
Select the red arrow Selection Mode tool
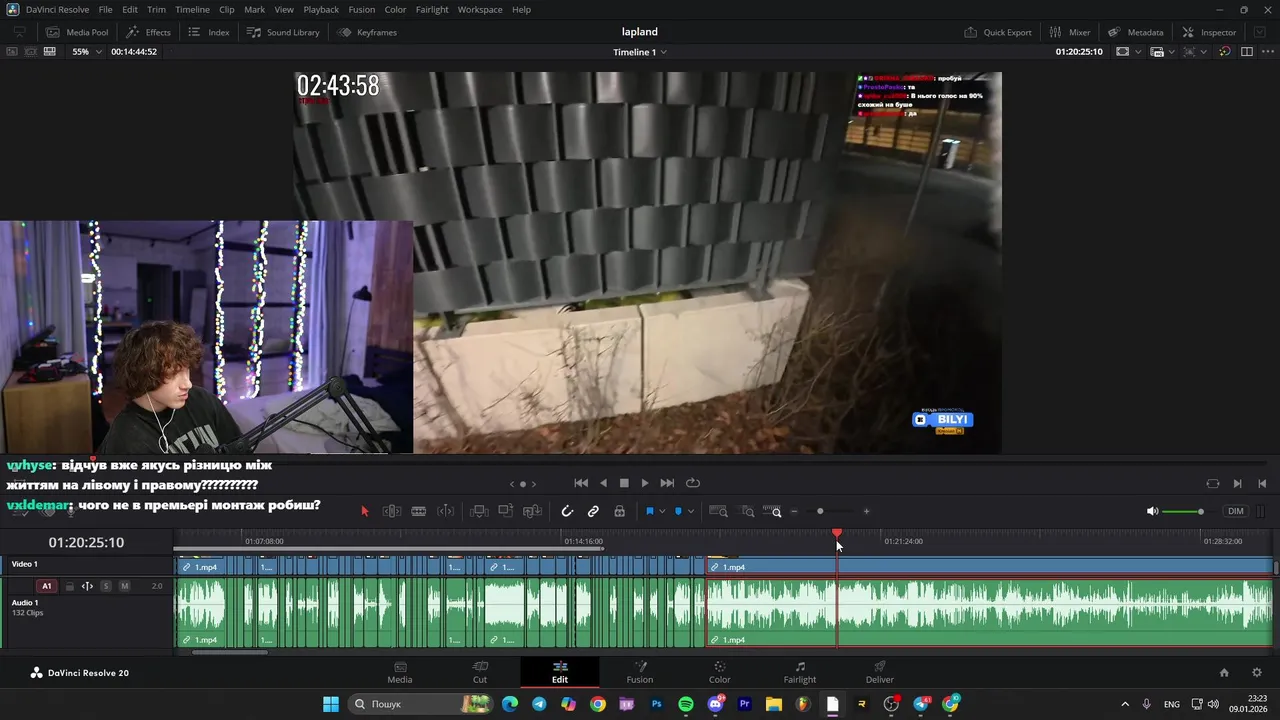click(364, 511)
